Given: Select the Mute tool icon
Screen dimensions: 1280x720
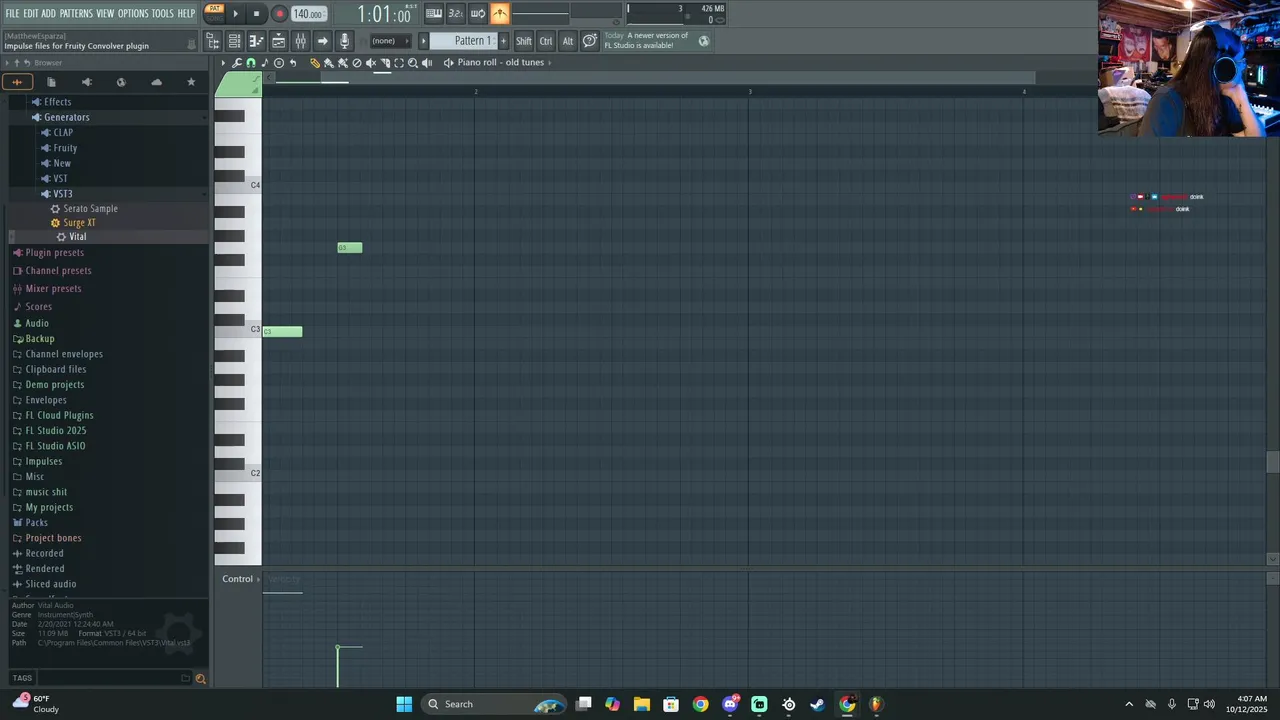Looking at the screenshot, I should [371, 62].
